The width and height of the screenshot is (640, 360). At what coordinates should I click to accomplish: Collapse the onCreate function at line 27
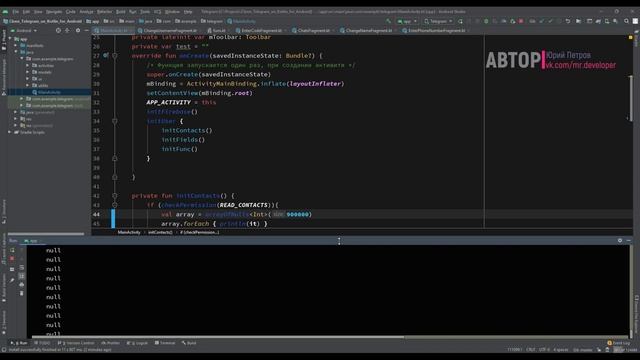(115, 56)
